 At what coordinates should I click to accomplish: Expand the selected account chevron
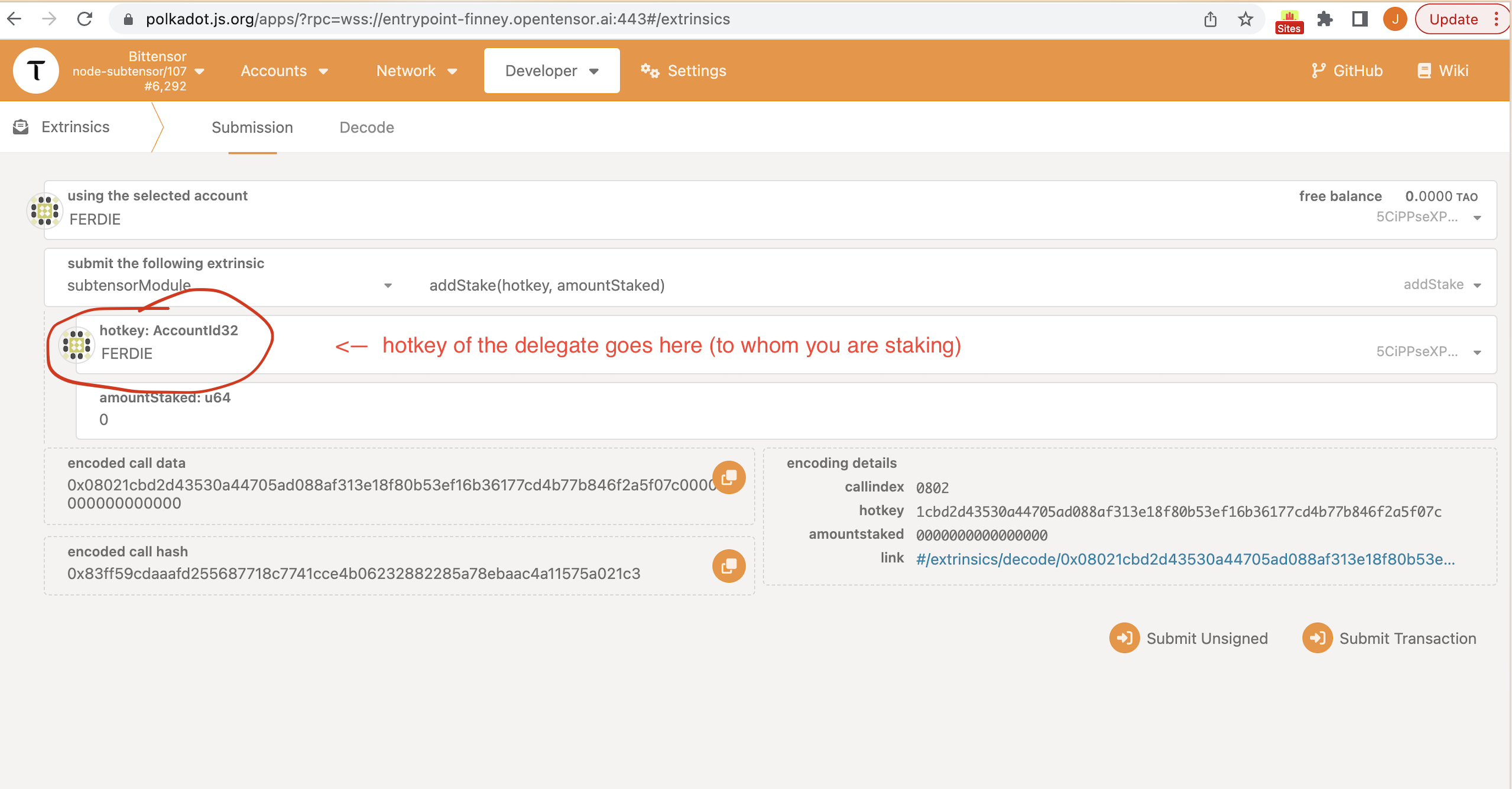[1477, 217]
